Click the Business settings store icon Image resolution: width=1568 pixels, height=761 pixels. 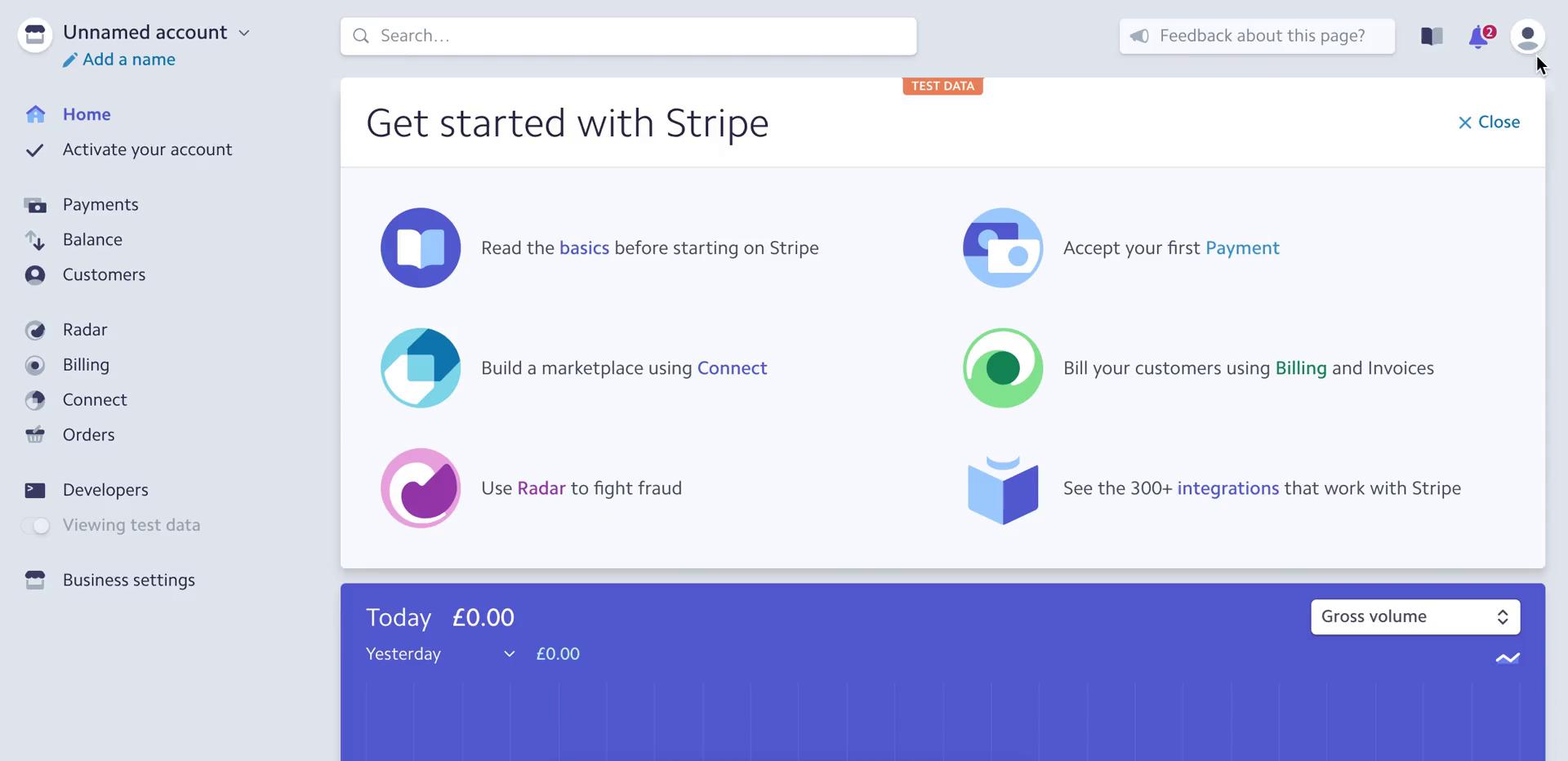coord(35,580)
